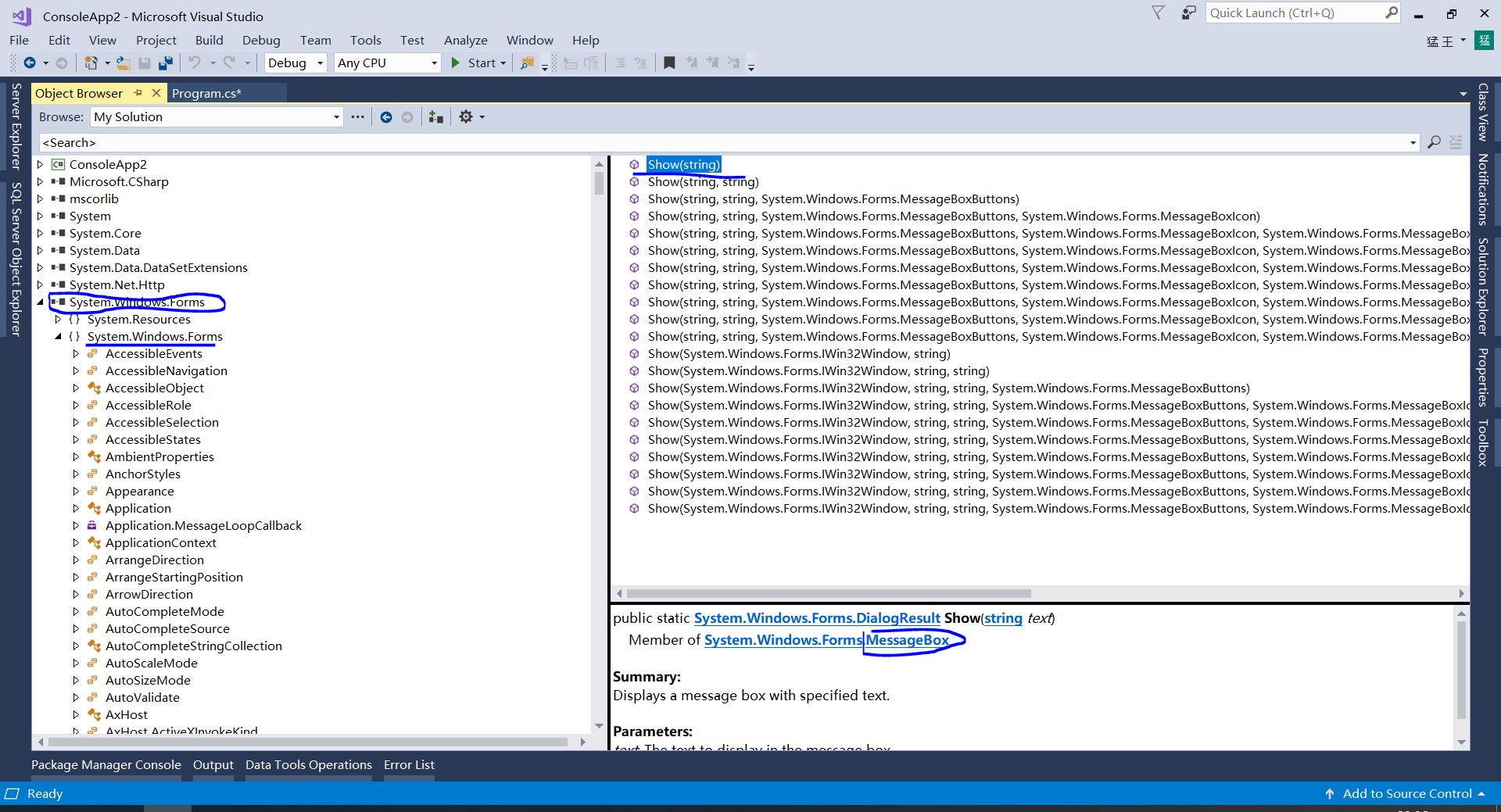The image size is (1501, 812).
Task: Open the Start button dropdown arrow
Action: [x=503, y=63]
